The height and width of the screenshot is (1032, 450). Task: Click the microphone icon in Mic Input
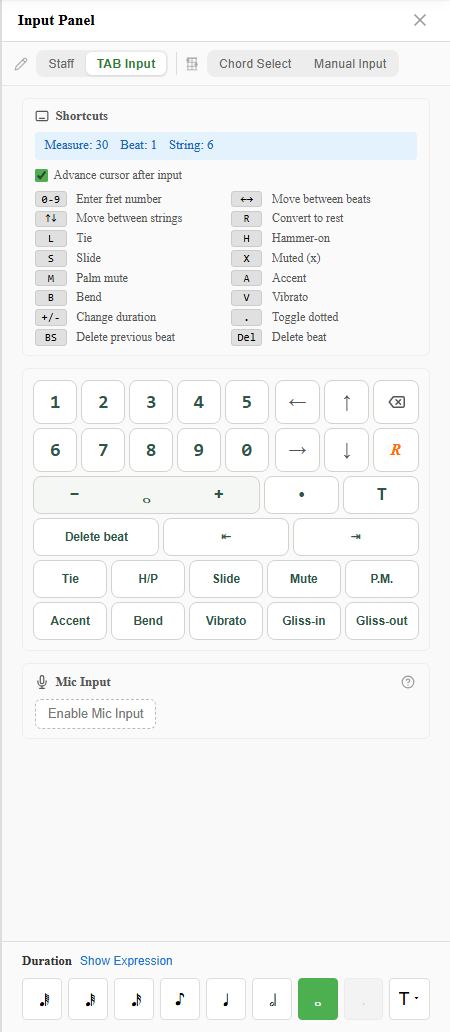(x=42, y=682)
